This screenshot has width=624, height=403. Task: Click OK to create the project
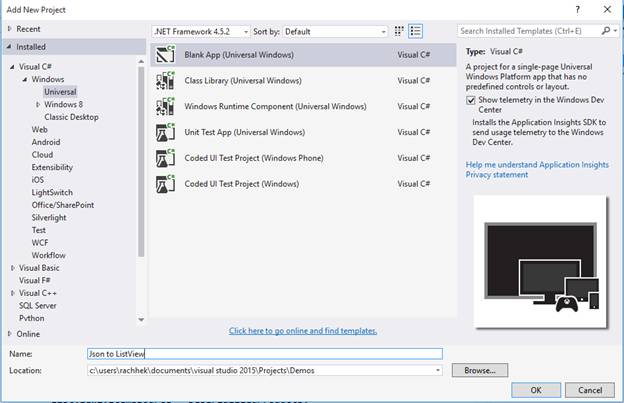[536, 390]
